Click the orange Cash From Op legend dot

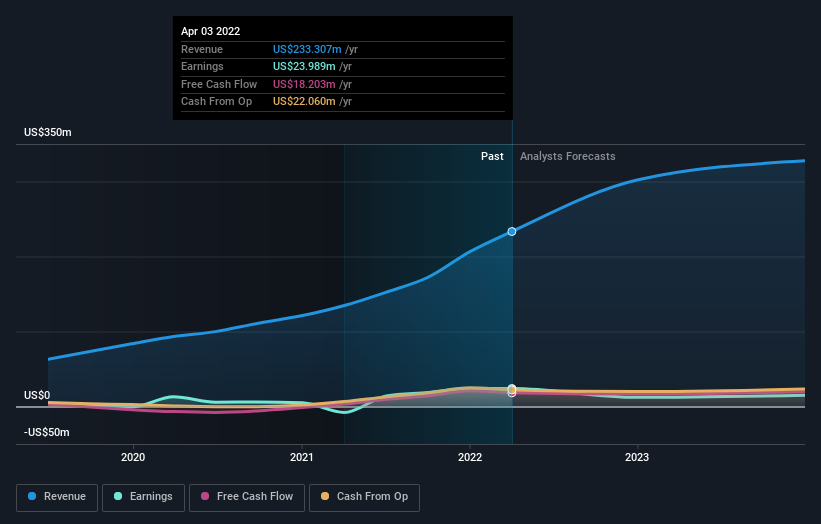pyautogui.click(x=325, y=496)
